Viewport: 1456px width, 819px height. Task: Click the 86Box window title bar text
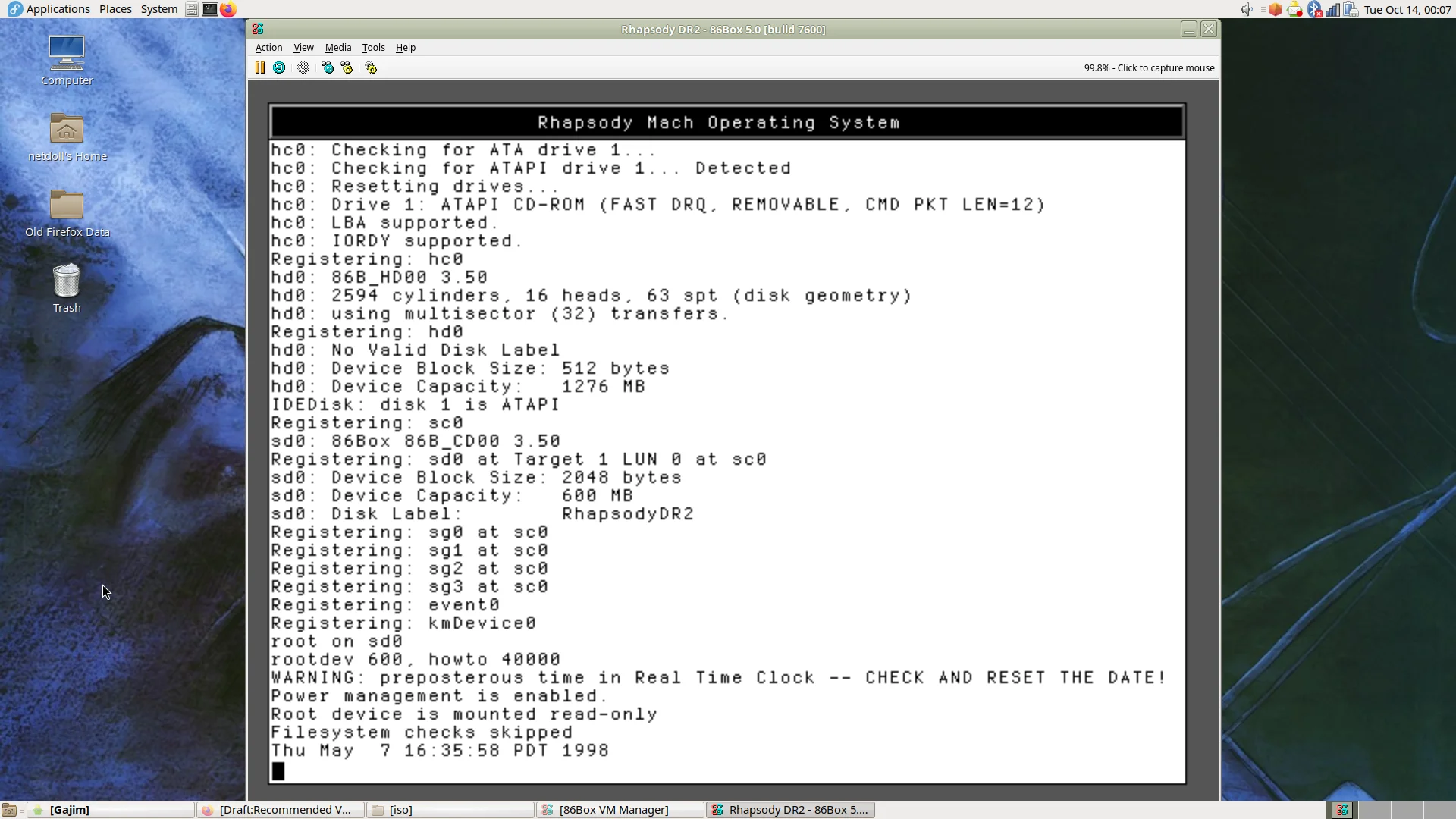pos(723,29)
